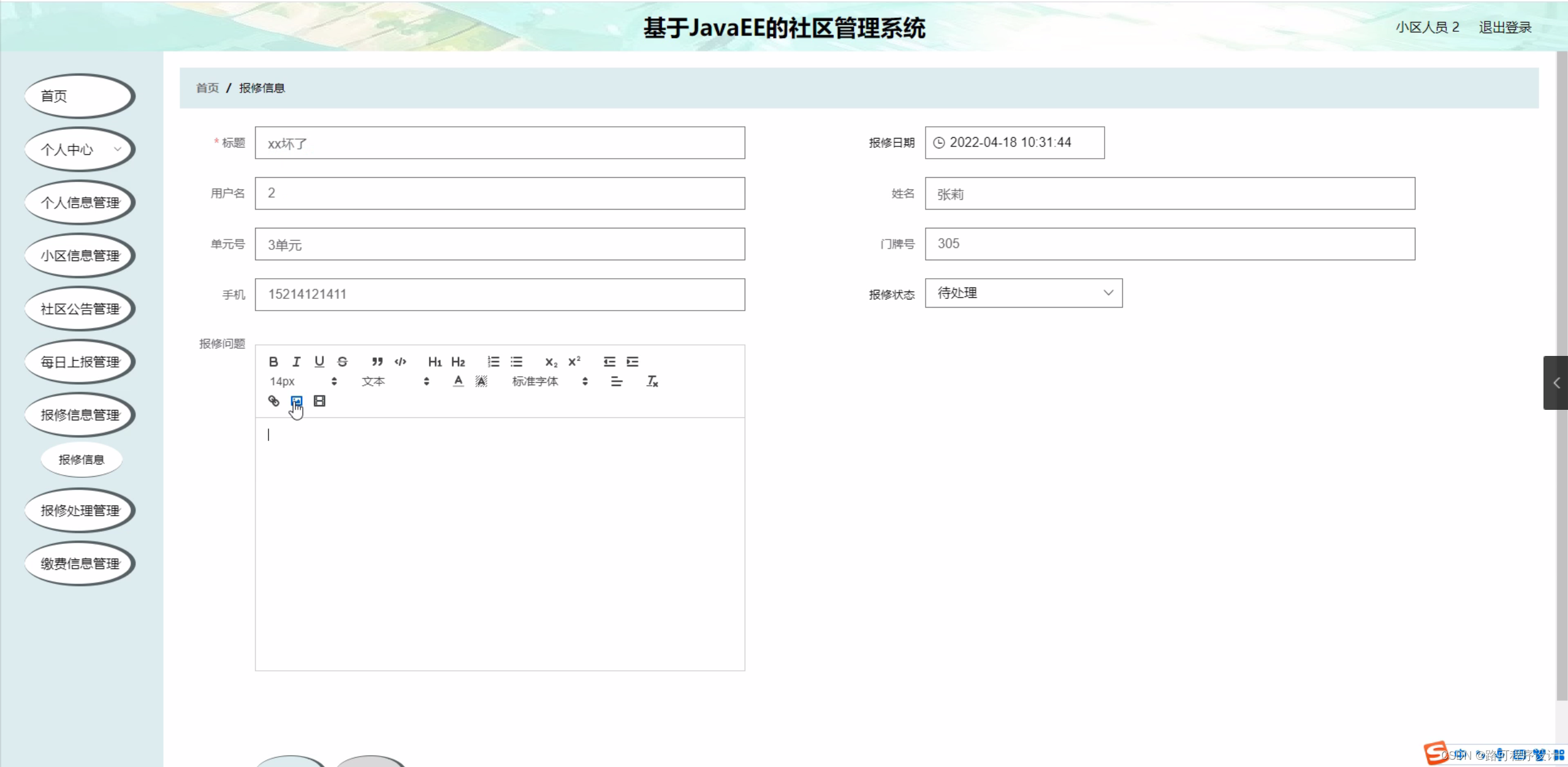Open 缴费信息管理 in the sidebar
The image size is (1568, 767).
click(80, 564)
